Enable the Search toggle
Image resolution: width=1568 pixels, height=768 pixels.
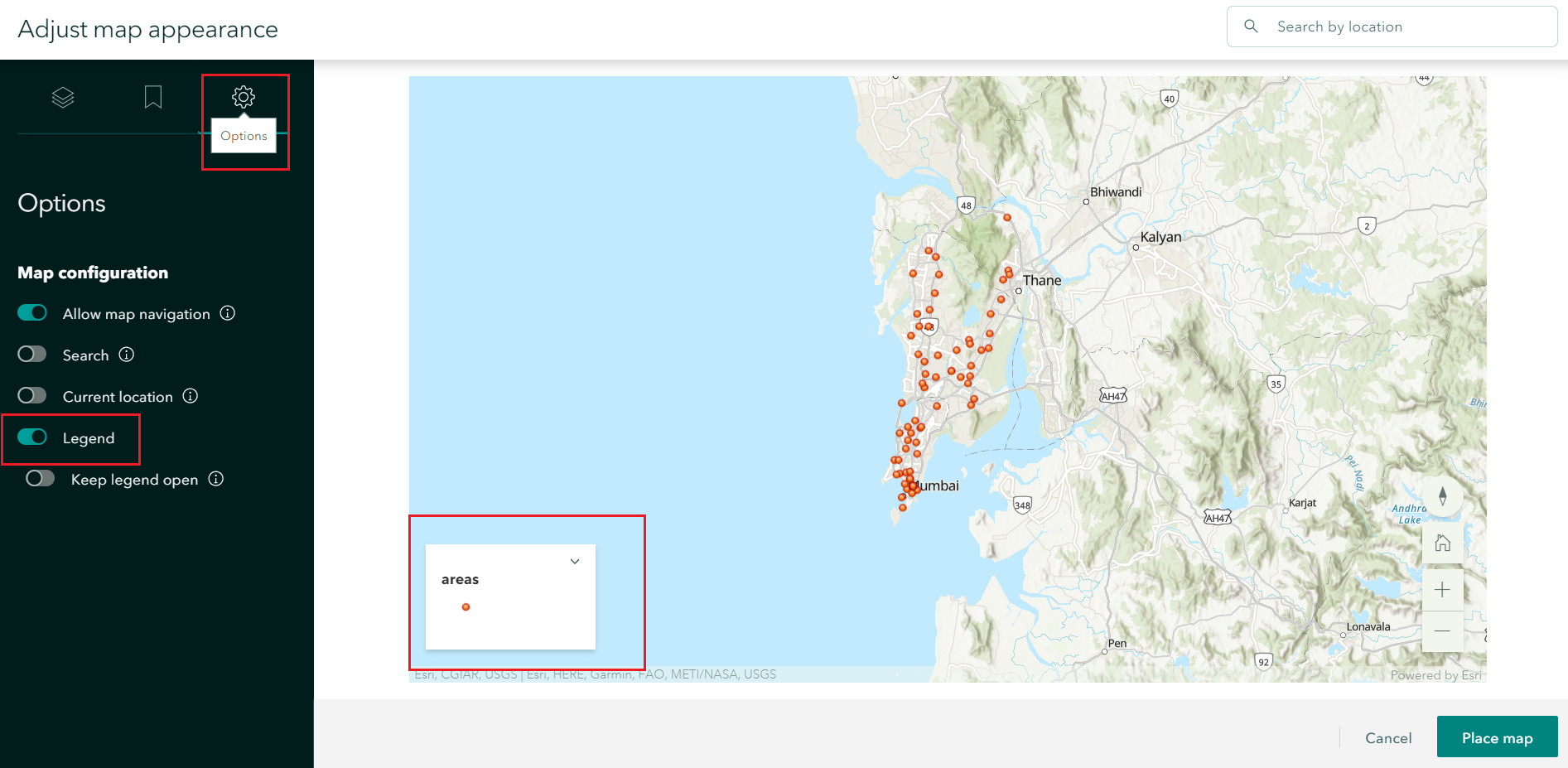coord(31,354)
